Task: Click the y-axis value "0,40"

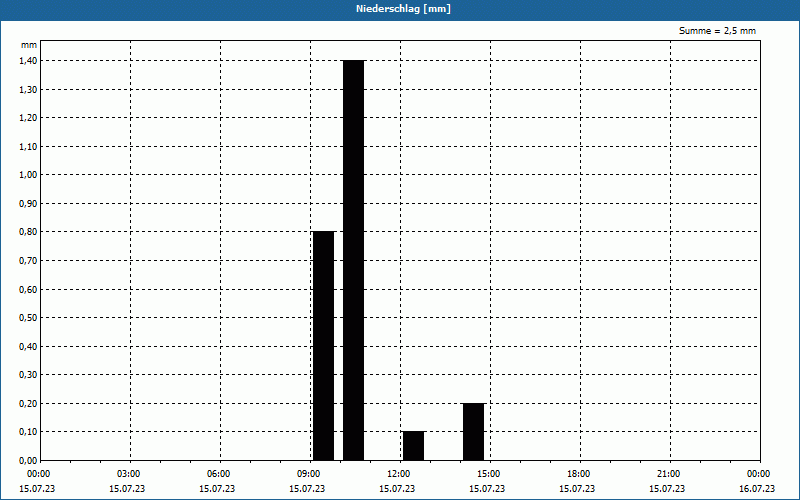Action: coord(28,346)
